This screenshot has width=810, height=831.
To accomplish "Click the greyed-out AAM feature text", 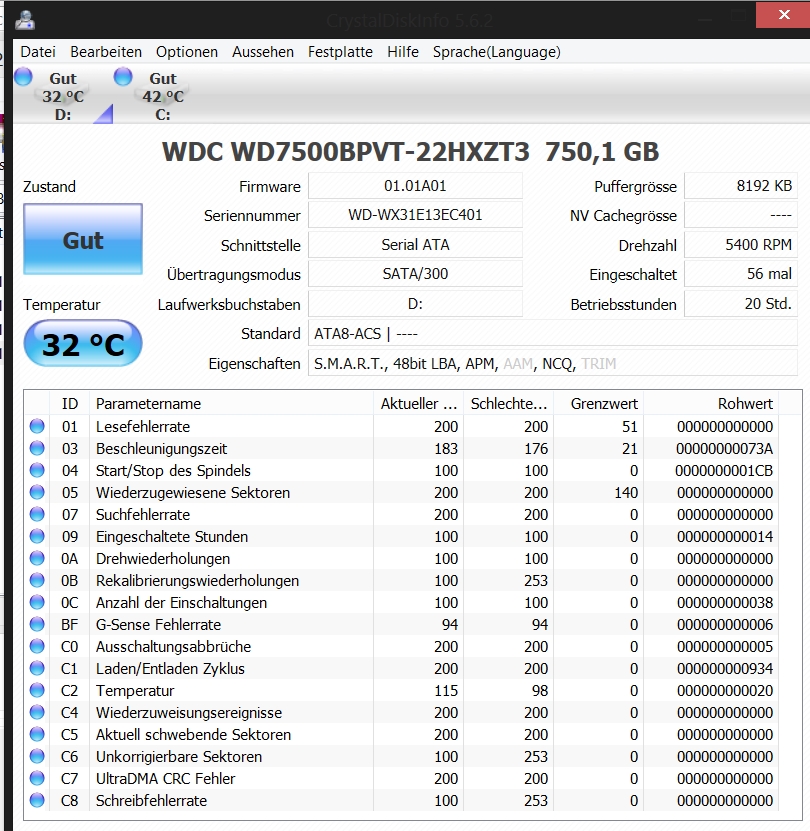I will 518,364.
